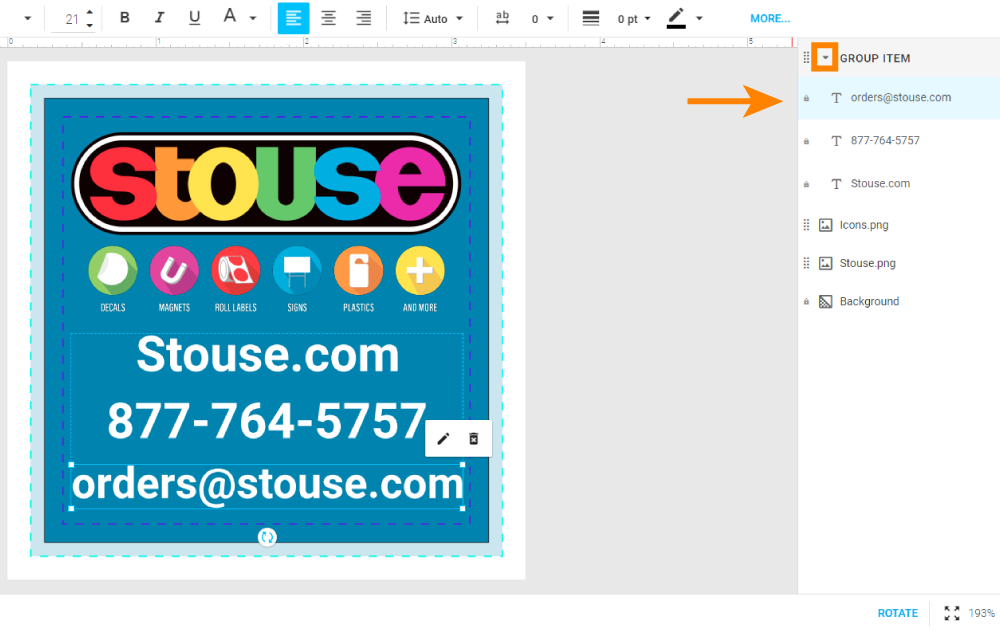Click the trash delete icon on canvas

474,439
